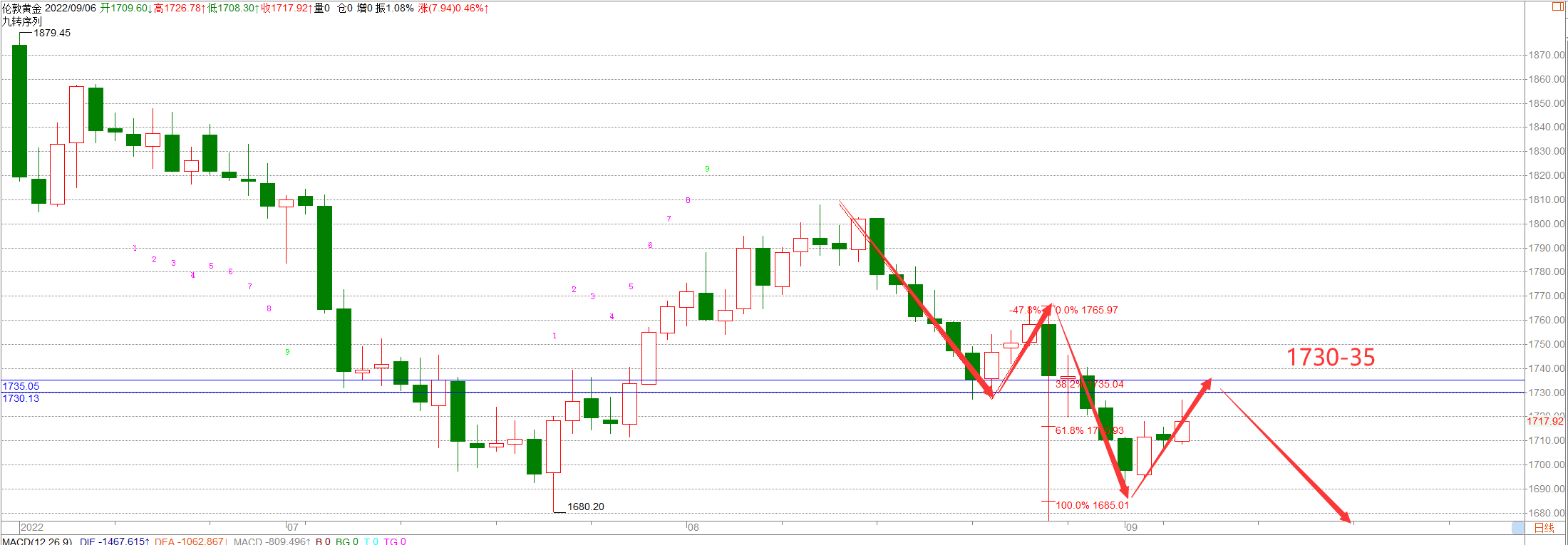Click the amplitude value 振1.08%
The height and width of the screenshot is (545, 1568).
coord(395,8)
